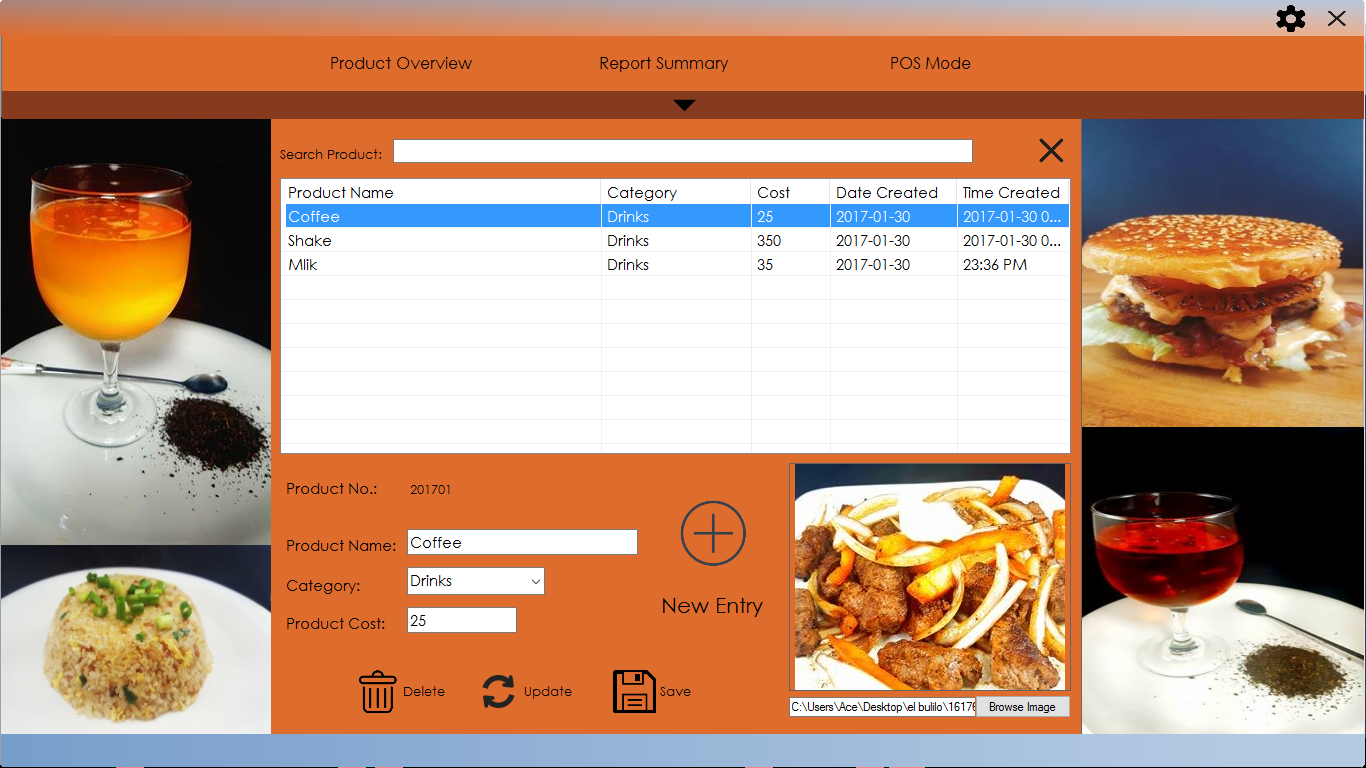Click the Product Cost input field
The height and width of the screenshot is (768, 1366).
coord(462,621)
